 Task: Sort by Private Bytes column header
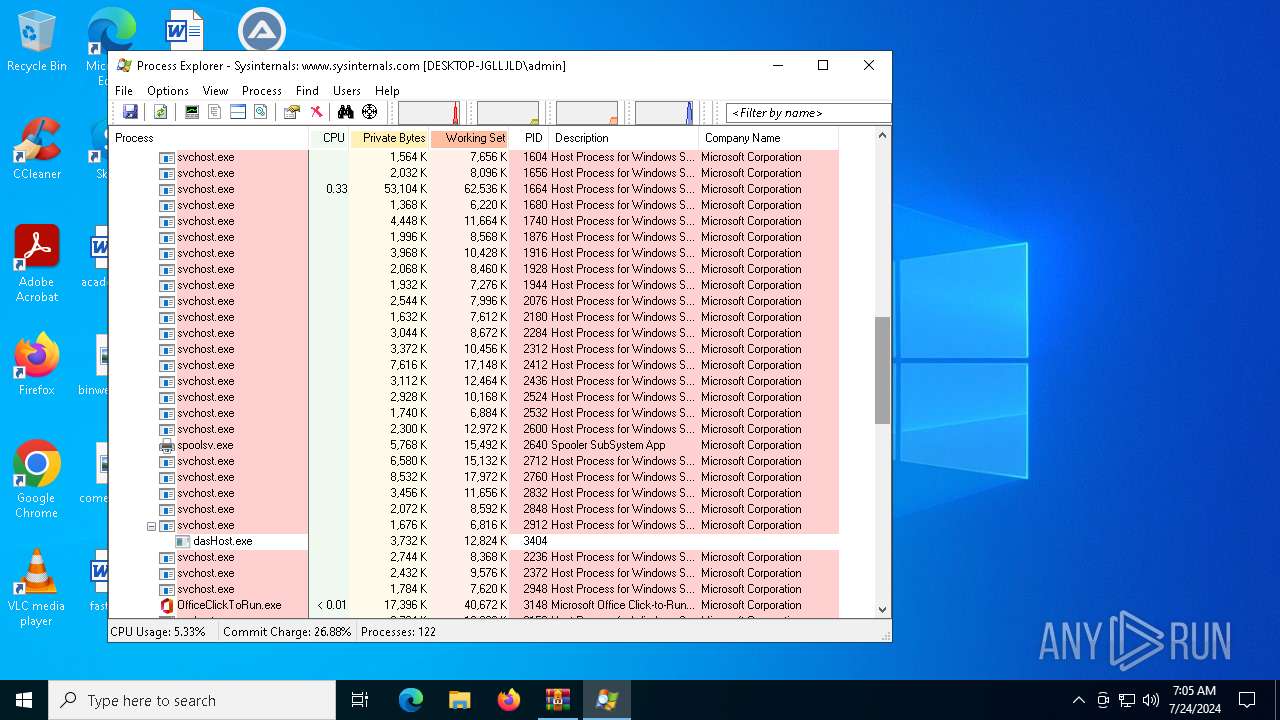coord(390,138)
